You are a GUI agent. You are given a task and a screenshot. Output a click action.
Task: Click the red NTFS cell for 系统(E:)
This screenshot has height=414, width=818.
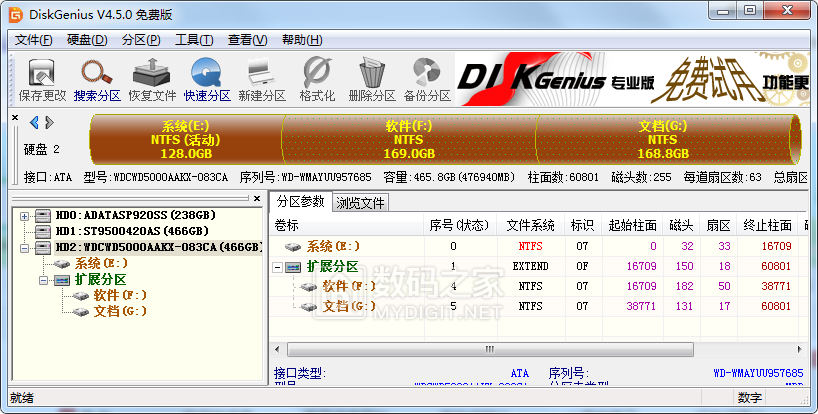pyautogui.click(x=530, y=246)
